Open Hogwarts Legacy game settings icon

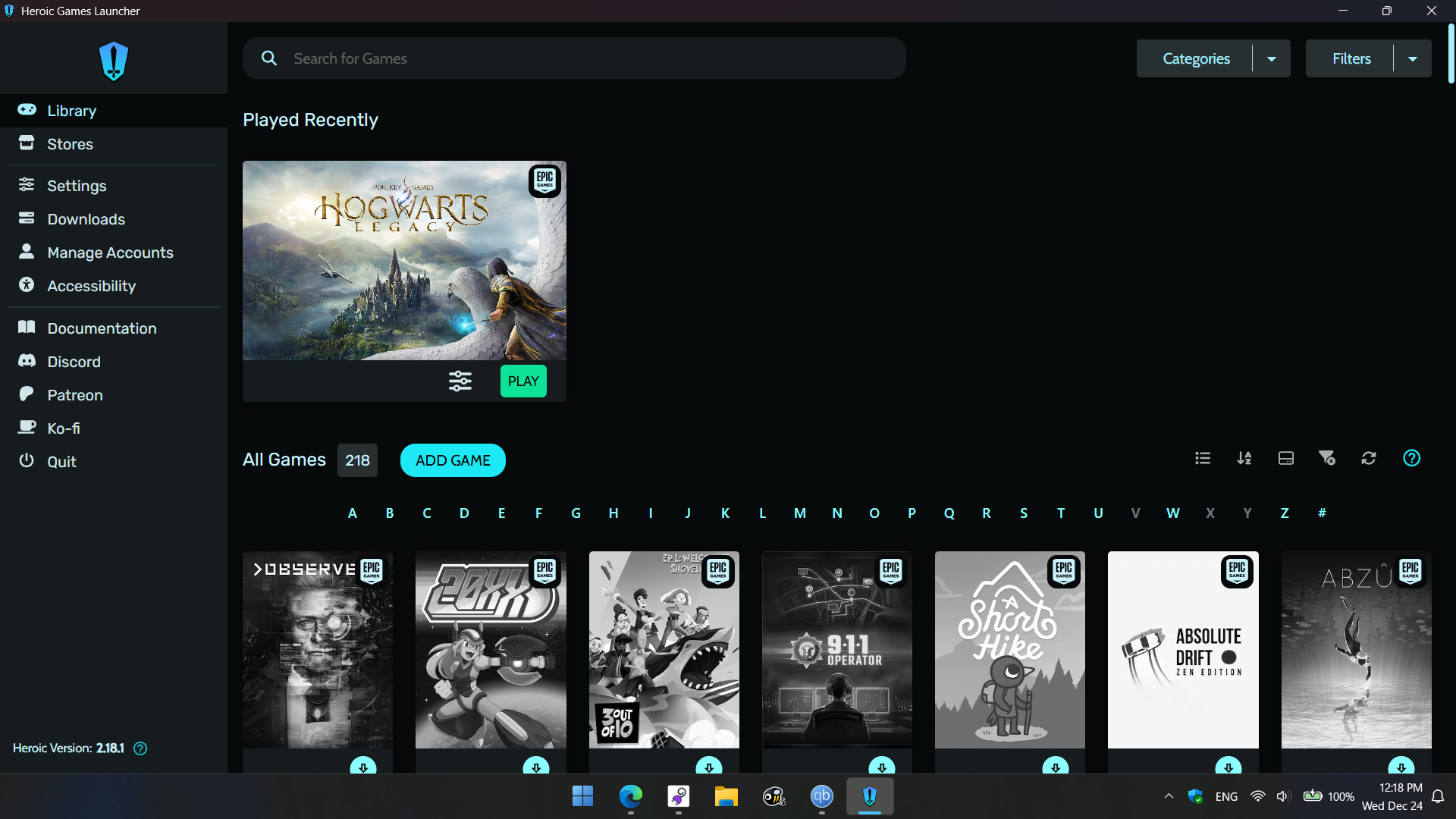[460, 381]
